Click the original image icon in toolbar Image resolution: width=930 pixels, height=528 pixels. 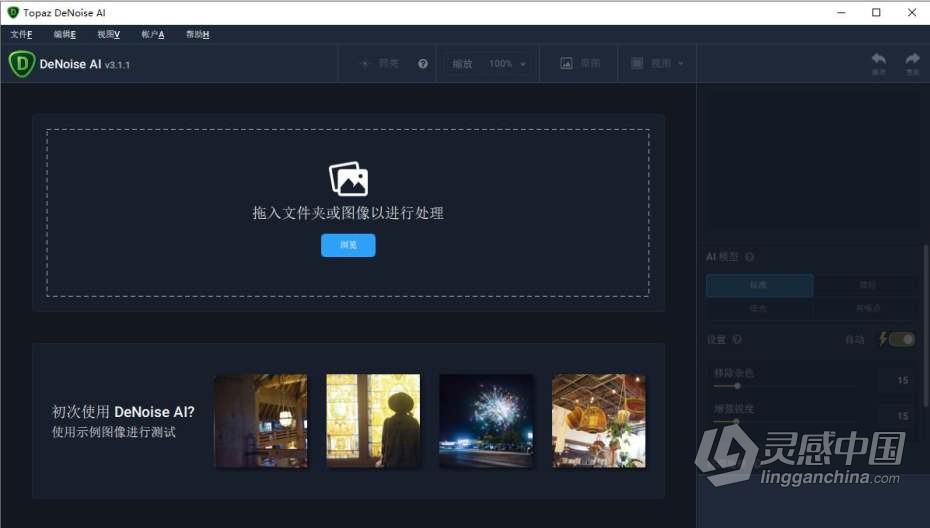coord(566,63)
